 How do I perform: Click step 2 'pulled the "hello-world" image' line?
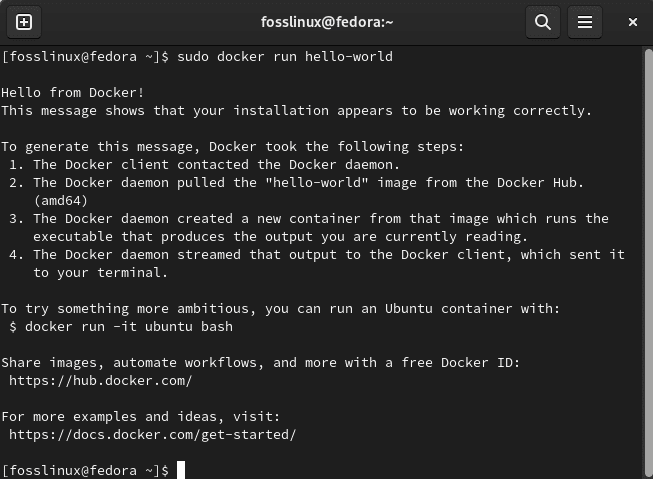click(297, 182)
